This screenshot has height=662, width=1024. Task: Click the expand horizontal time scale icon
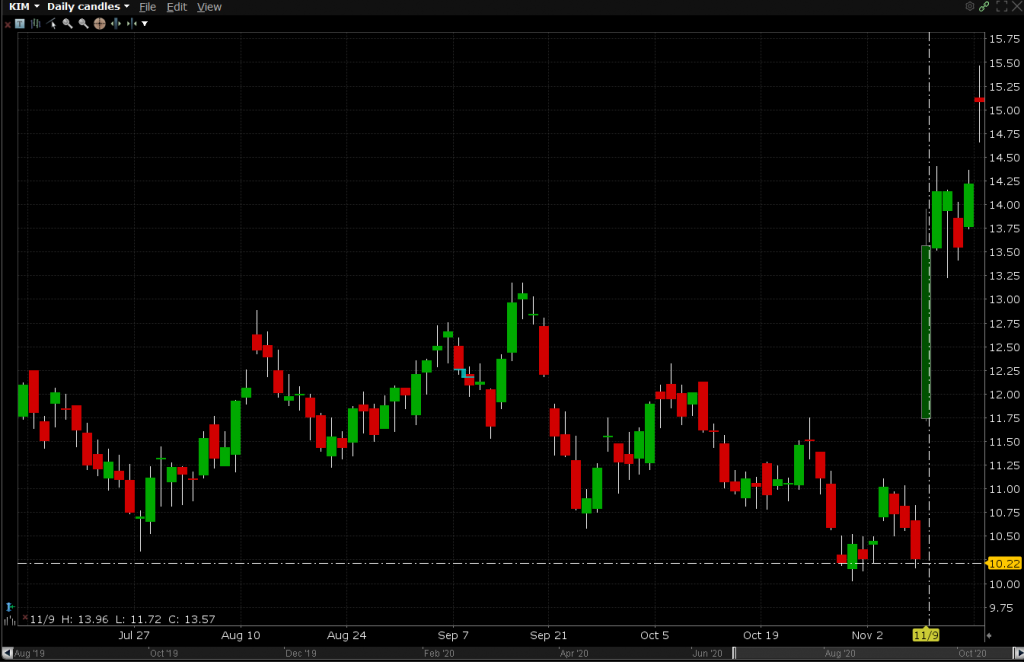[x=116, y=23]
